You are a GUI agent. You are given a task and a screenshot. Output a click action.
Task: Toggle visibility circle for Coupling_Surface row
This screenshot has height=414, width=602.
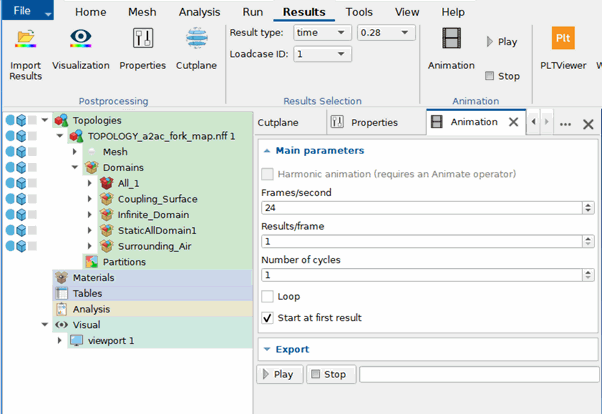coord(10,199)
